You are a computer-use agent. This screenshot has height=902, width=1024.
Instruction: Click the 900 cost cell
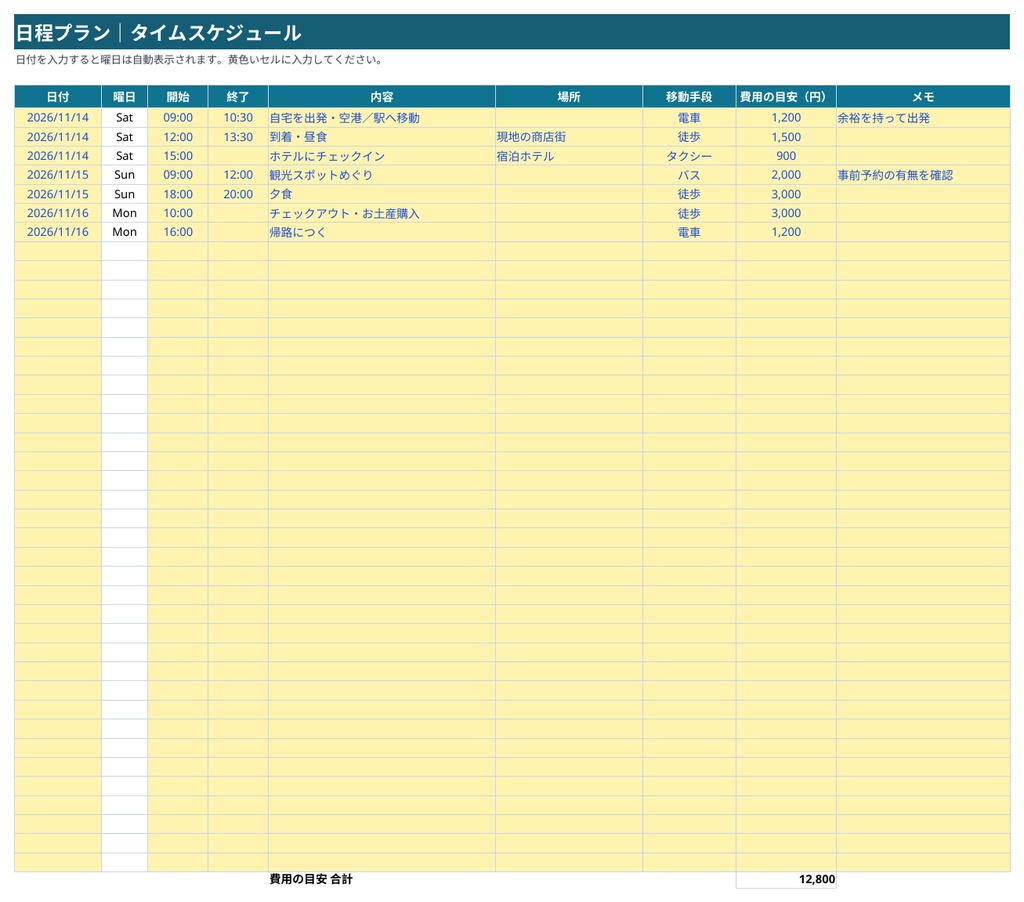coord(786,156)
